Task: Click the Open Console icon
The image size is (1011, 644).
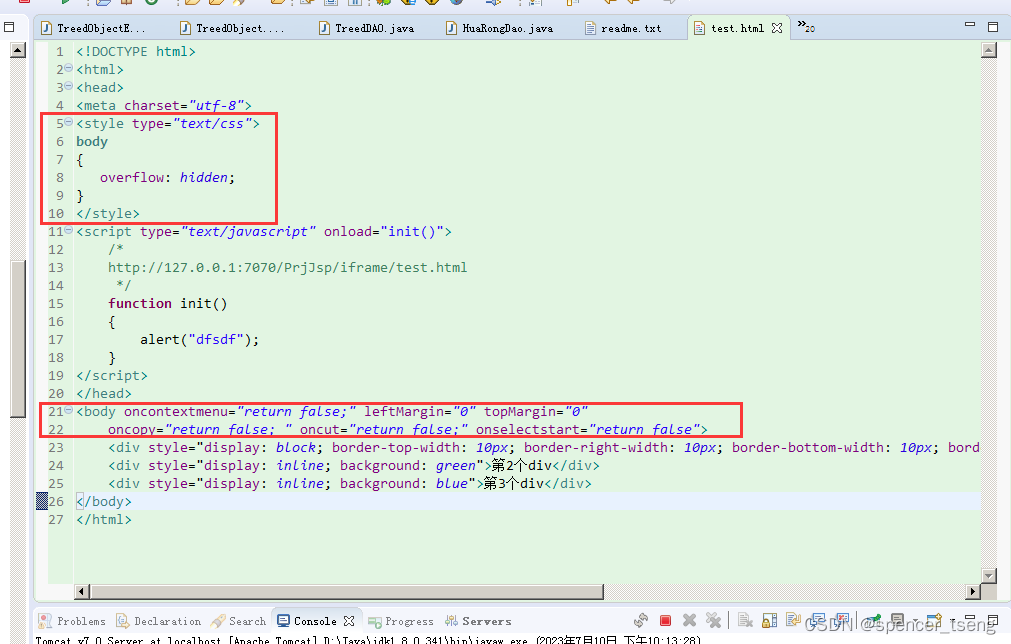Action: click(x=934, y=620)
